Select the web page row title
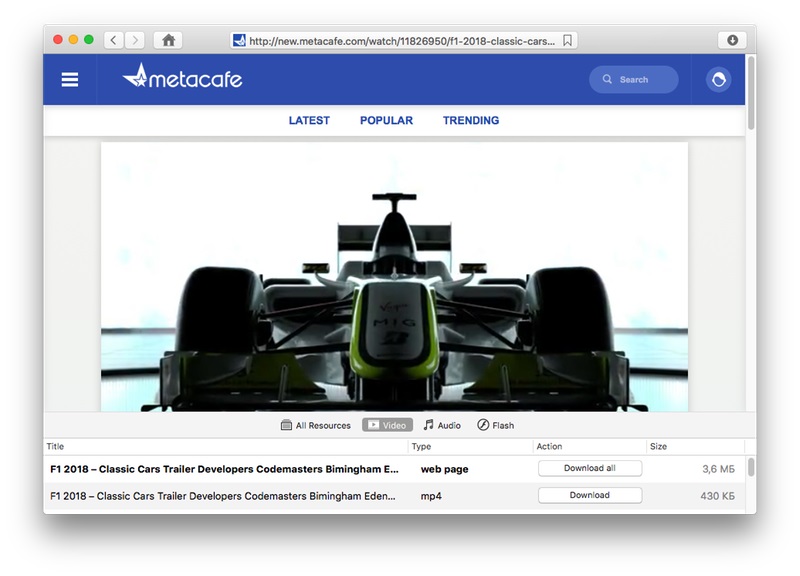Screen dimensions: 800x576 pos(224,469)
